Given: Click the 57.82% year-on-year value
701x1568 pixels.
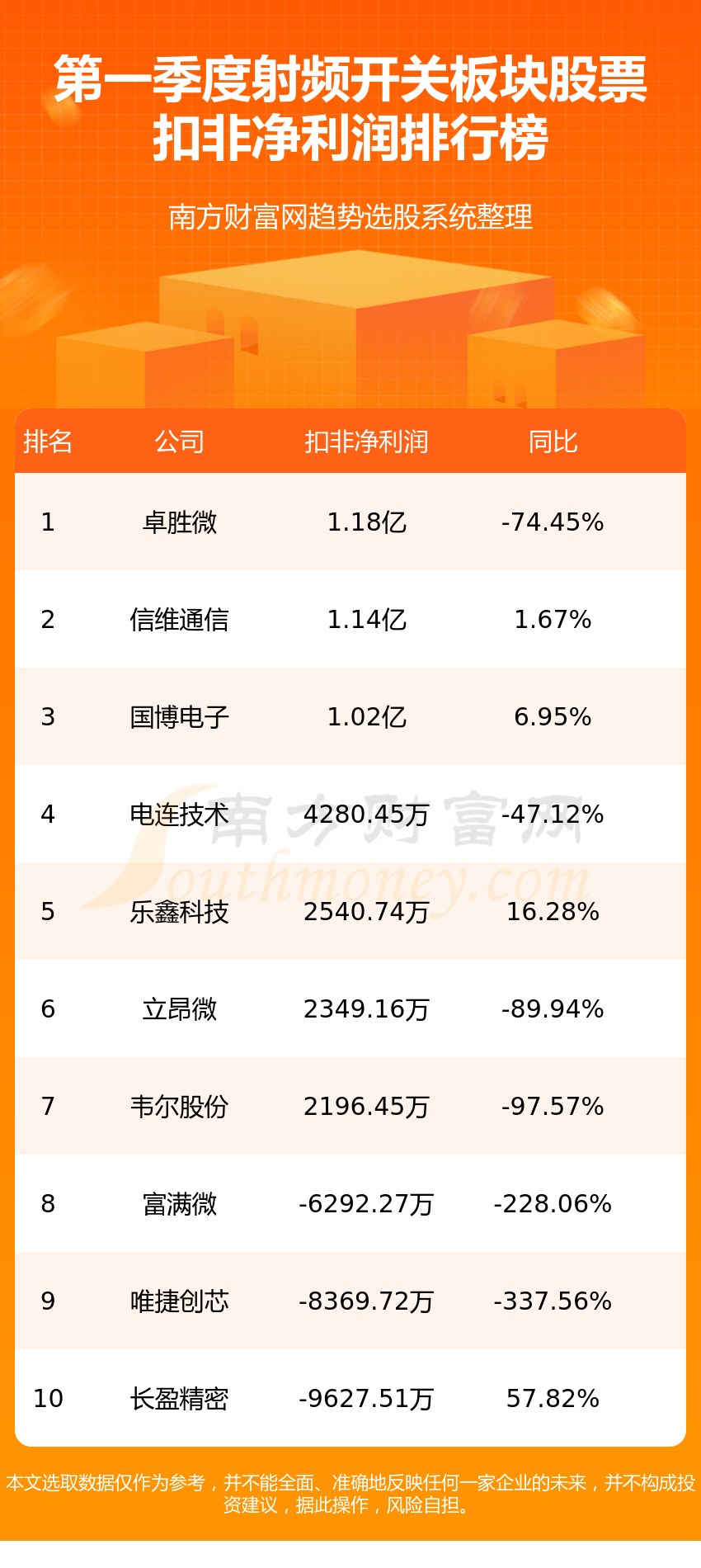Looking at the screenshot, I should 553,1399.
